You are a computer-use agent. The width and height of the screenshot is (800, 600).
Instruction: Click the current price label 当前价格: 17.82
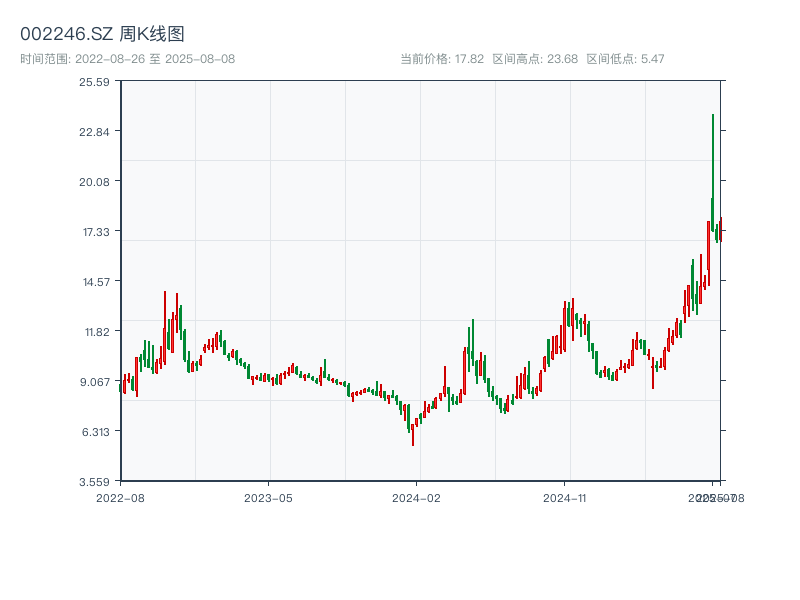(442, 59)
